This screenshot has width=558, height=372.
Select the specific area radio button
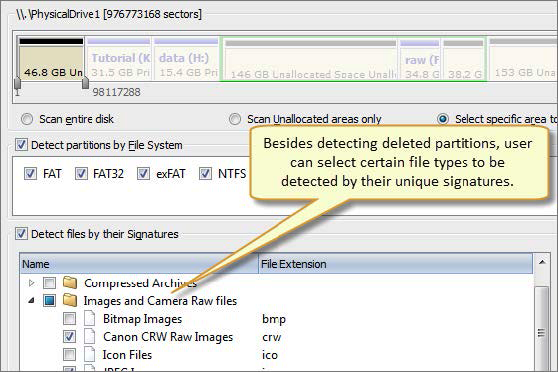coord(443,119)
